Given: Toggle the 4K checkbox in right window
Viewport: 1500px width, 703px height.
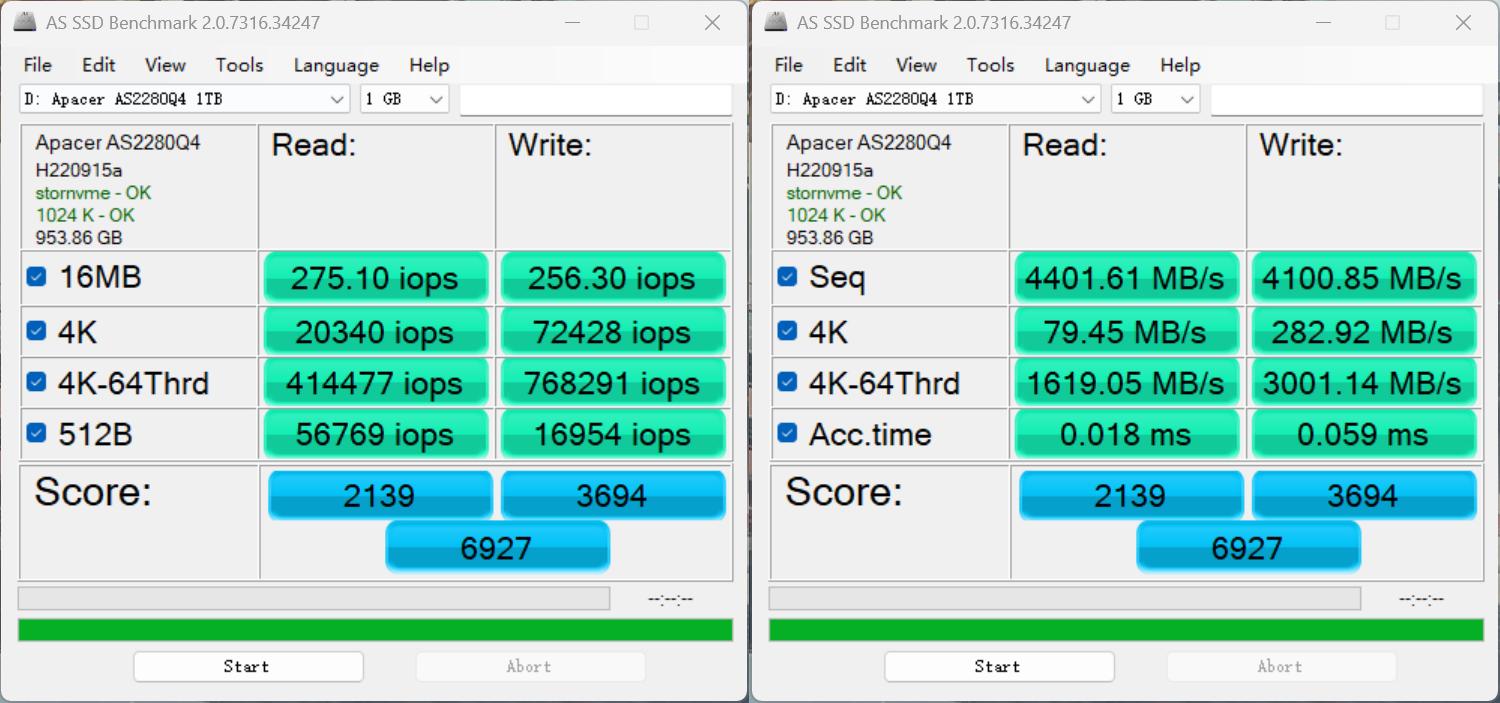Looking at the screenshot, I should click(787, 330).
